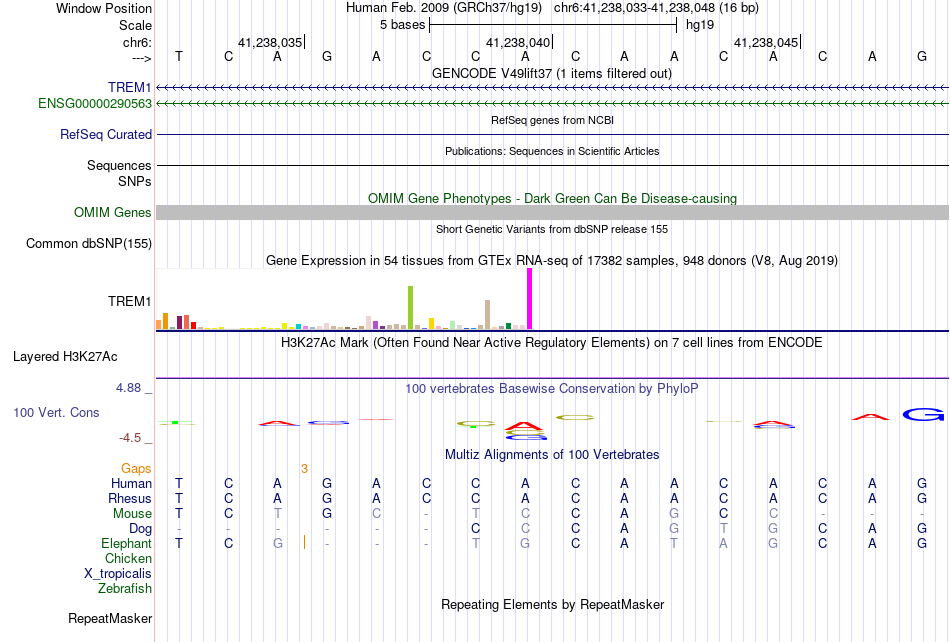
Task: Click the 41,238,045 ruler position label
Action: pos(766,42)
